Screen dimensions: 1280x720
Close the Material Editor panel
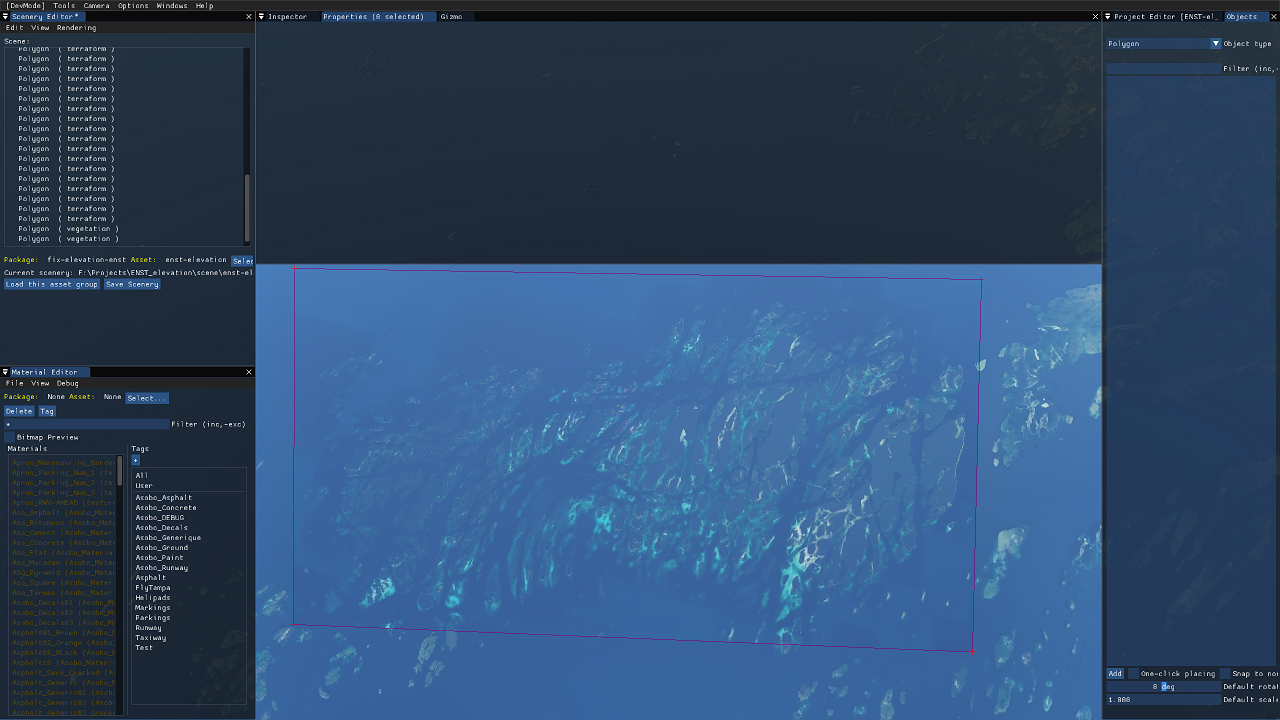[249, 372]
